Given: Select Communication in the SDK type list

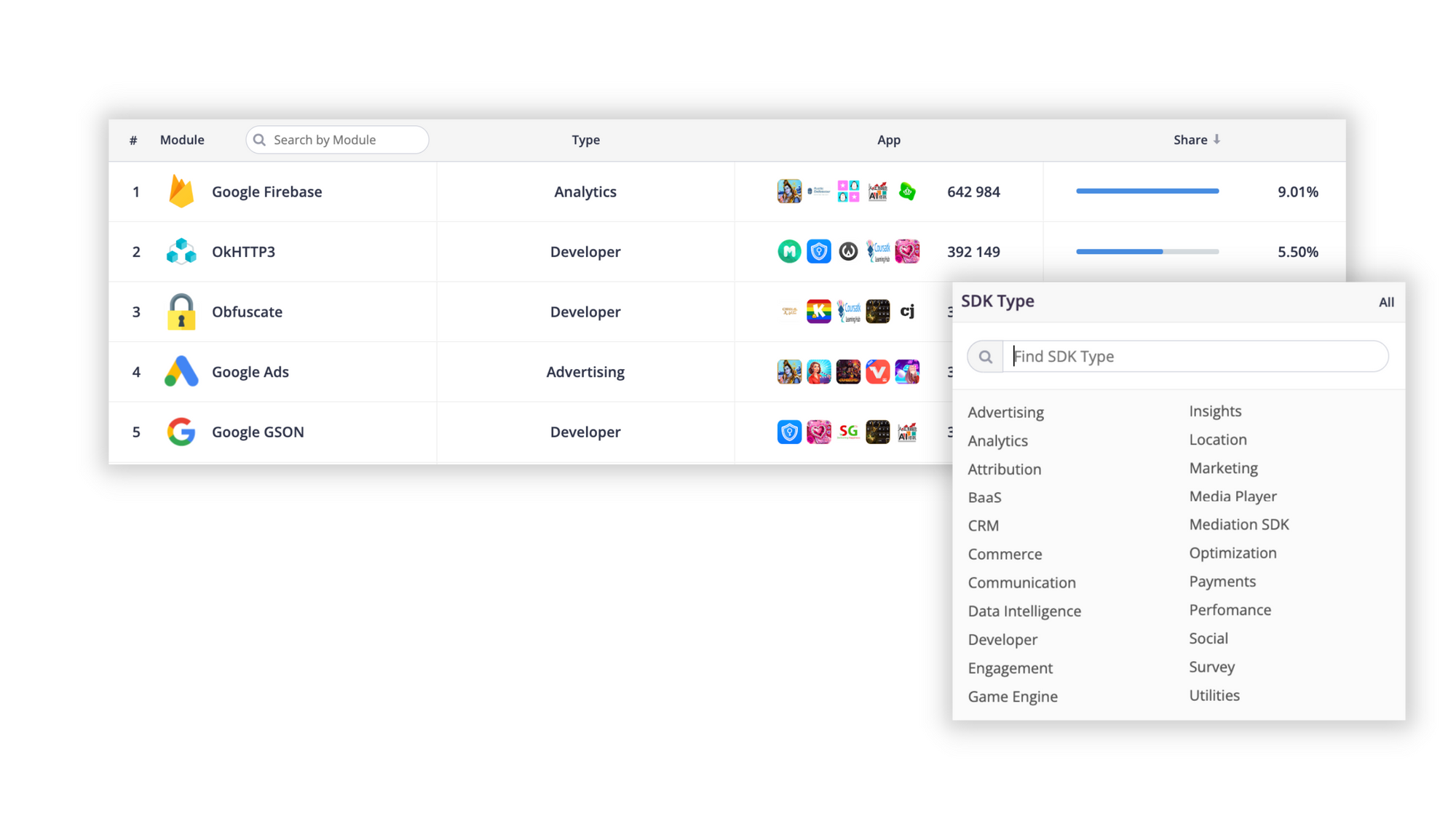Looking at the screenshot, I should 1021,583.
